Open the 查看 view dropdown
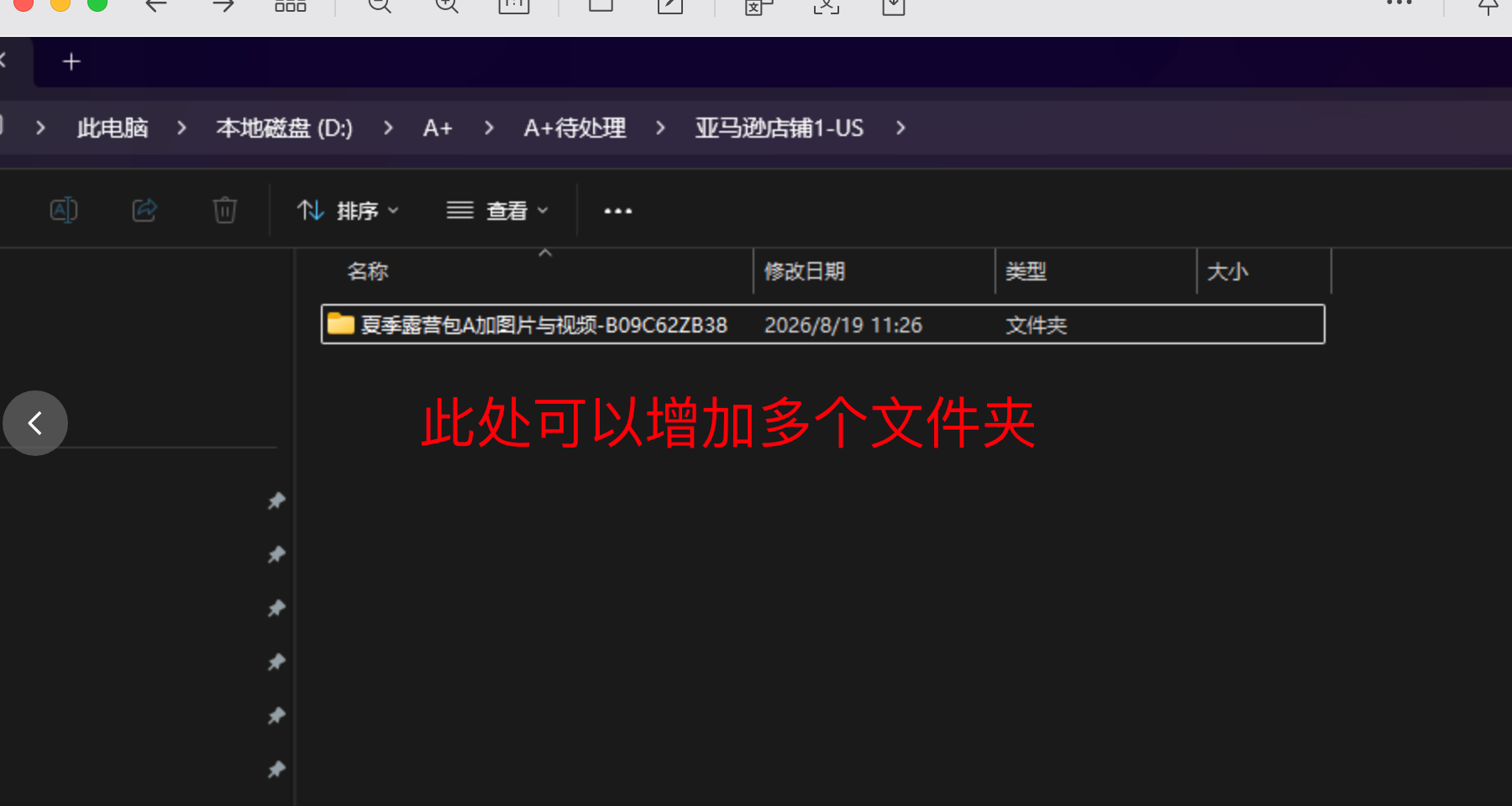Viewport: 1512px width, 806px height. coord(497,210)
